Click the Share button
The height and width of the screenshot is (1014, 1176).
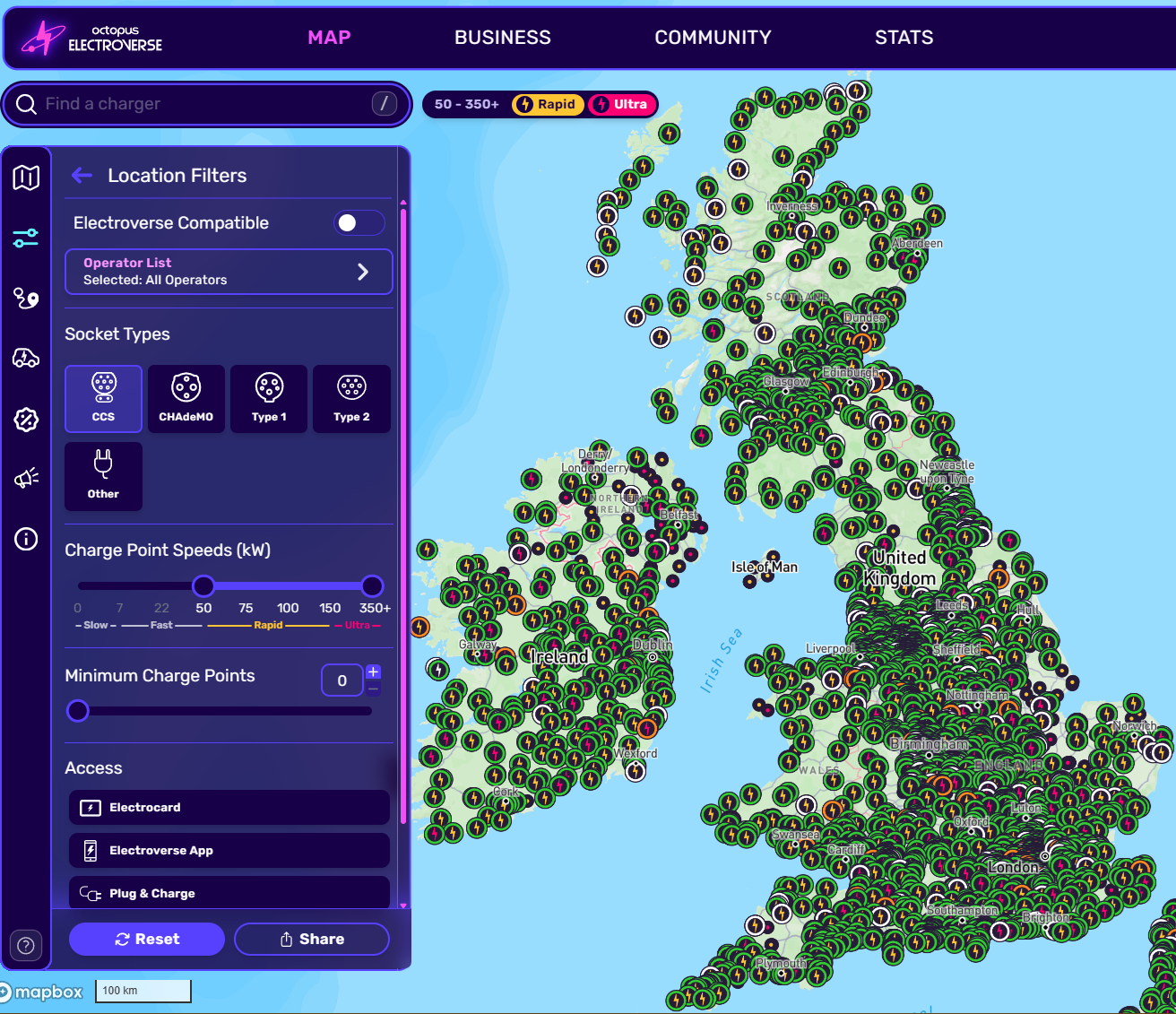pos(312,939)
